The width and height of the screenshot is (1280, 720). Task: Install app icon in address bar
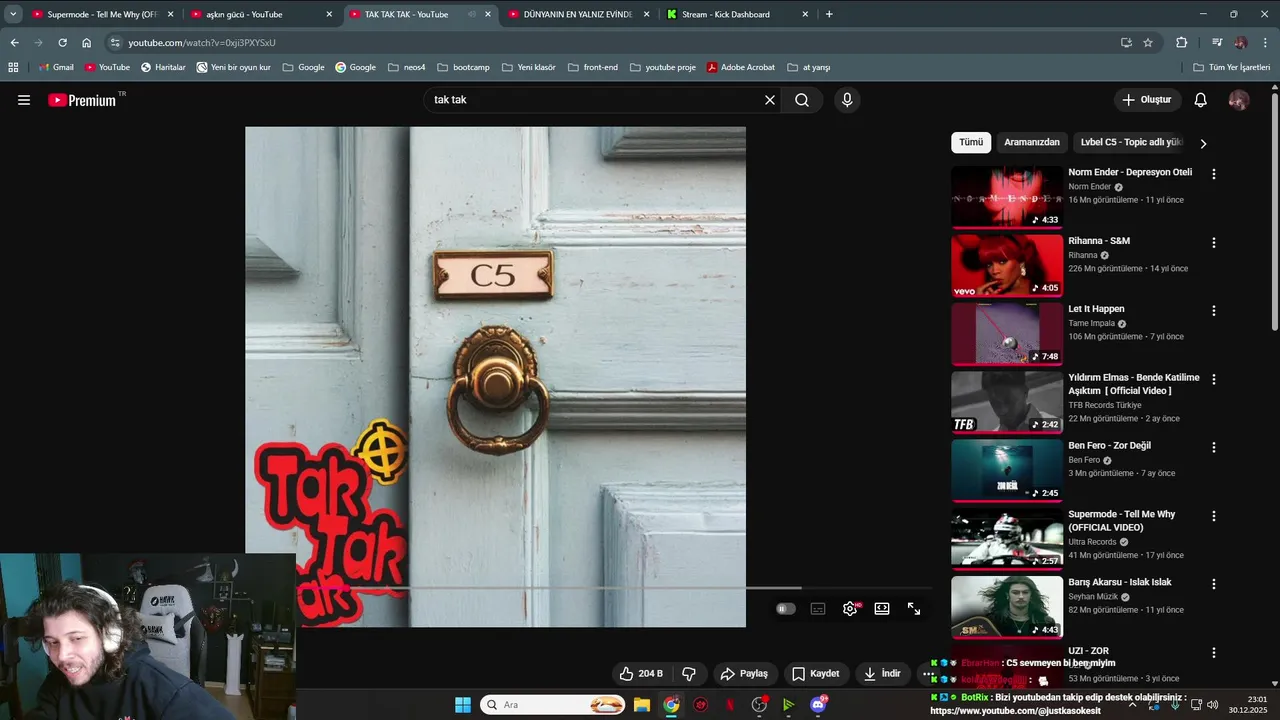(x=1126, y=43)
